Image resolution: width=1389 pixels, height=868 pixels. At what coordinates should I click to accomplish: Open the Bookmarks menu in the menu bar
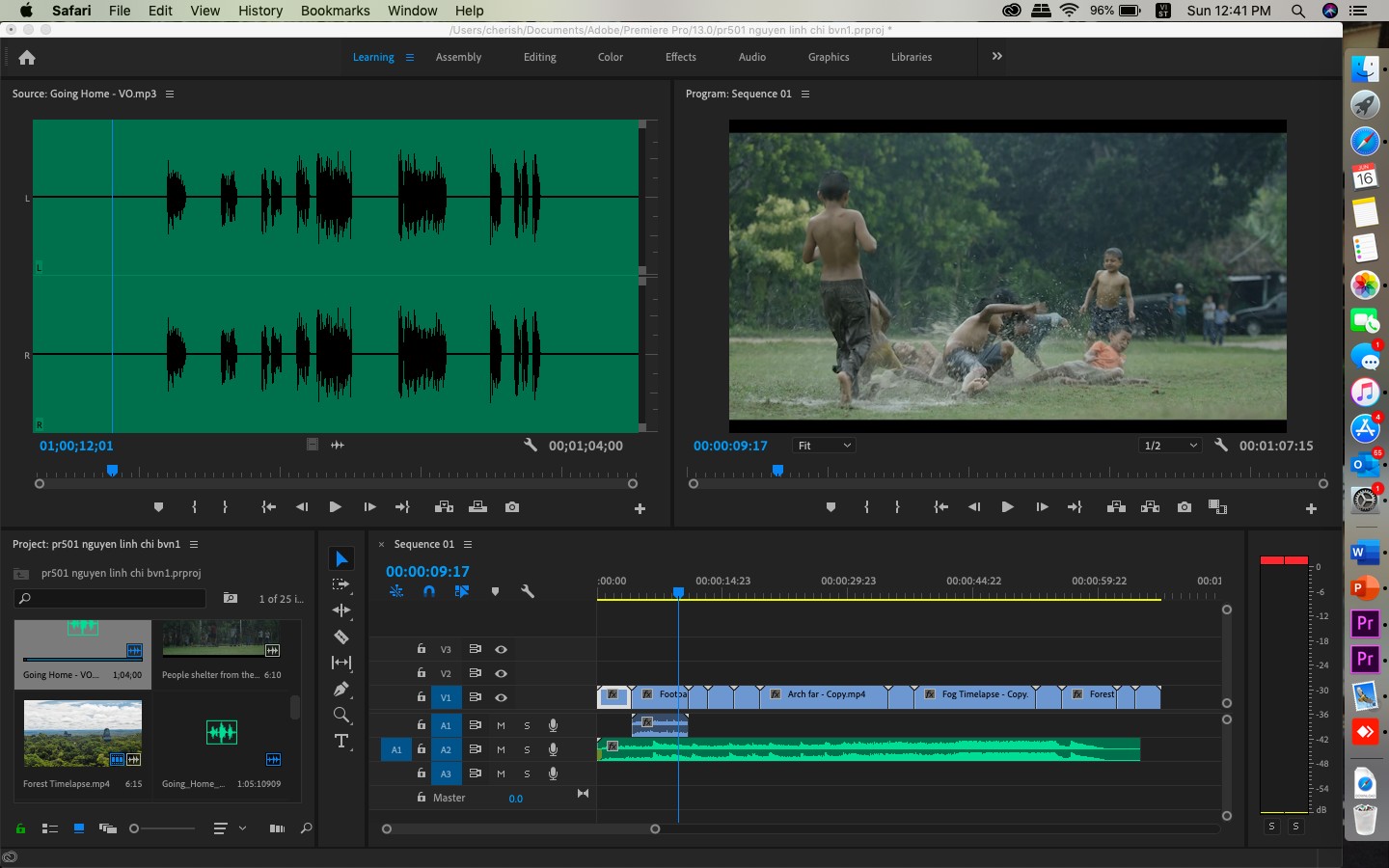click(x=335, y=11)
